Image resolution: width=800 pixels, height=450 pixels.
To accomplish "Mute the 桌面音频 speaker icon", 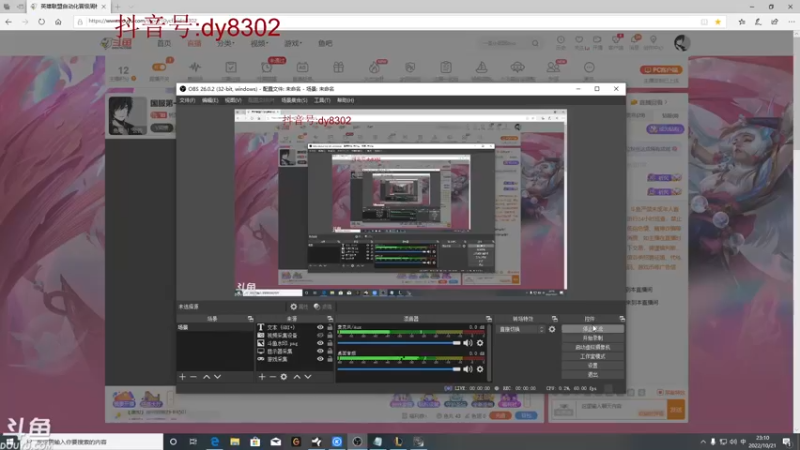I will click(x=467, y=369).
